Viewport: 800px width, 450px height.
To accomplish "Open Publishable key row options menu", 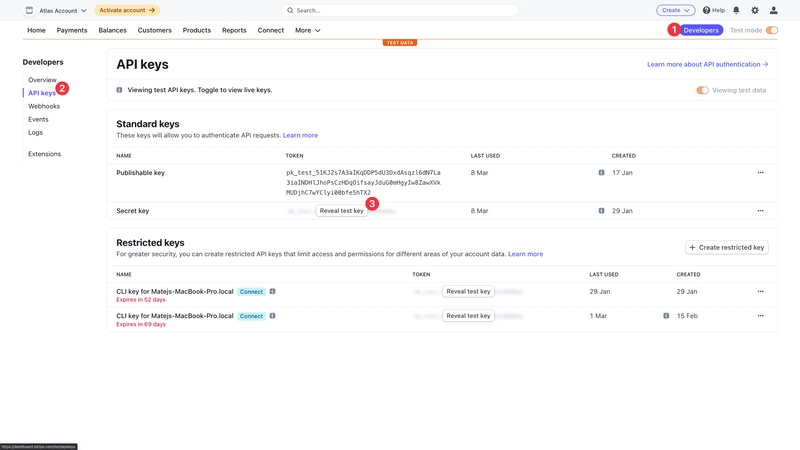I will (x=760, y=172).
